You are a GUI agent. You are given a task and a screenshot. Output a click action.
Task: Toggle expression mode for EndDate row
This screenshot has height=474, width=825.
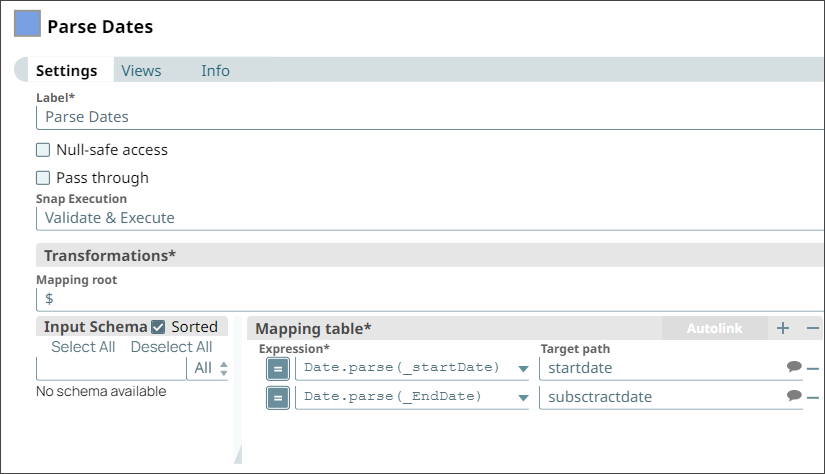click(x=278, y=398)
